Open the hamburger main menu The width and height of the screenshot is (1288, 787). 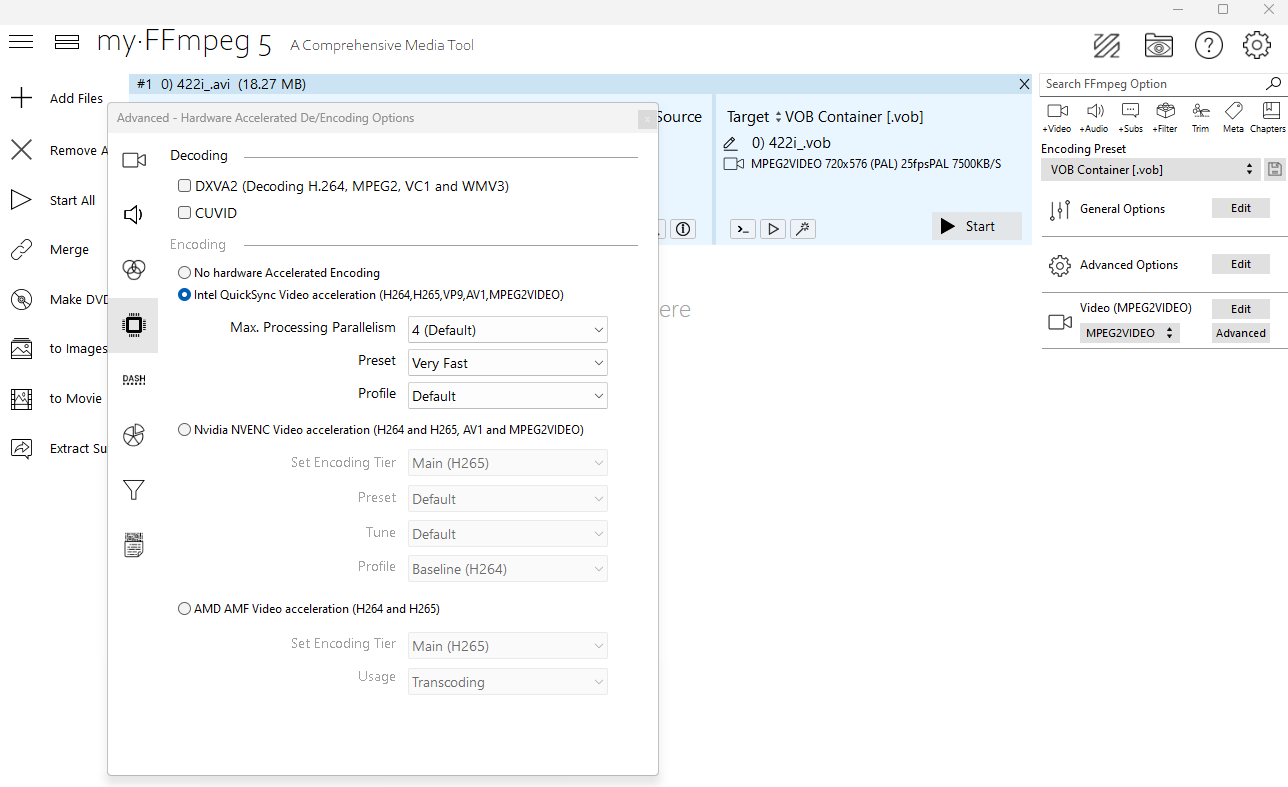point(21,42)
